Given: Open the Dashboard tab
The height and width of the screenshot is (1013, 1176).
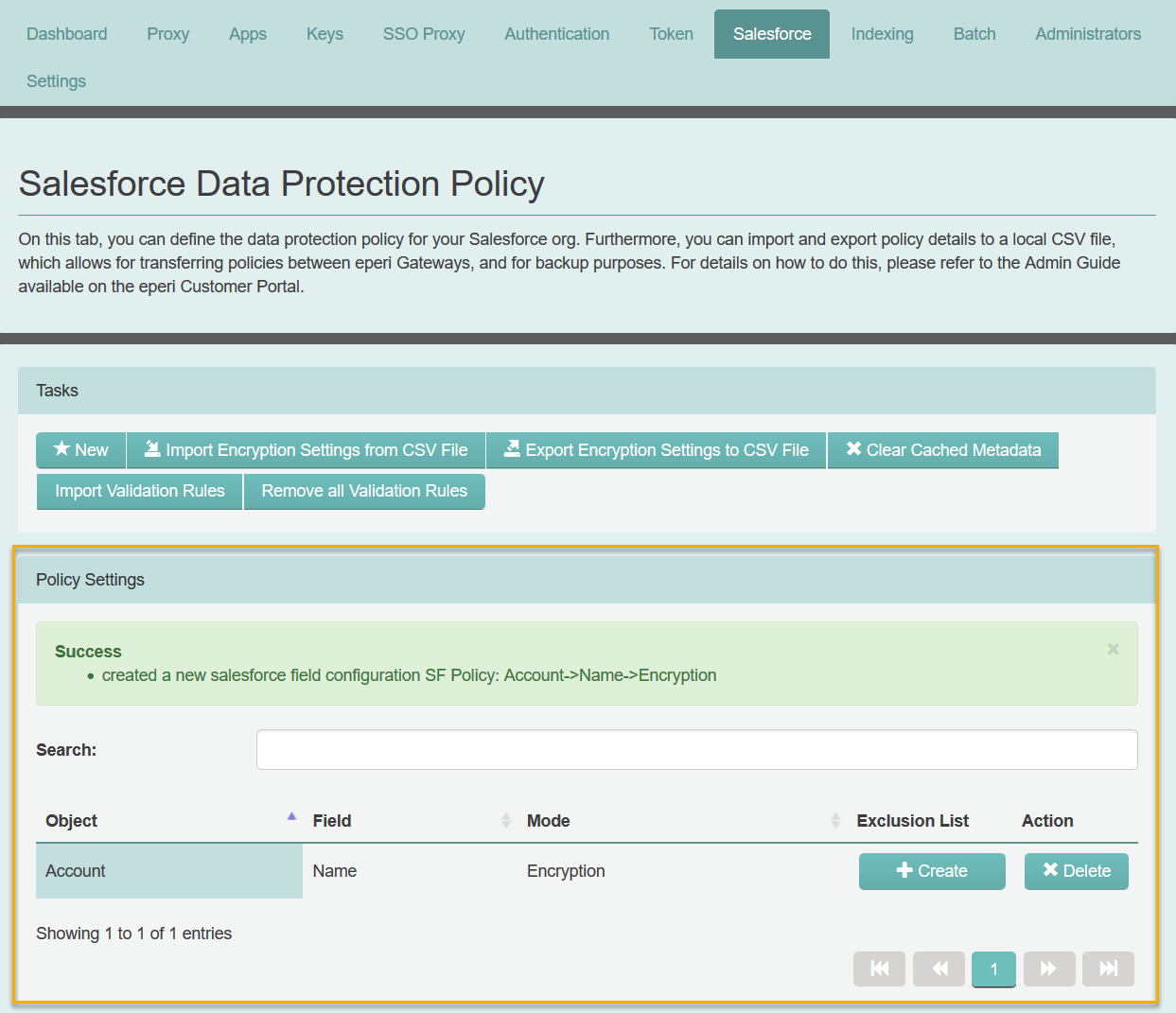Looking at the screenshot, I should (66, 34).
